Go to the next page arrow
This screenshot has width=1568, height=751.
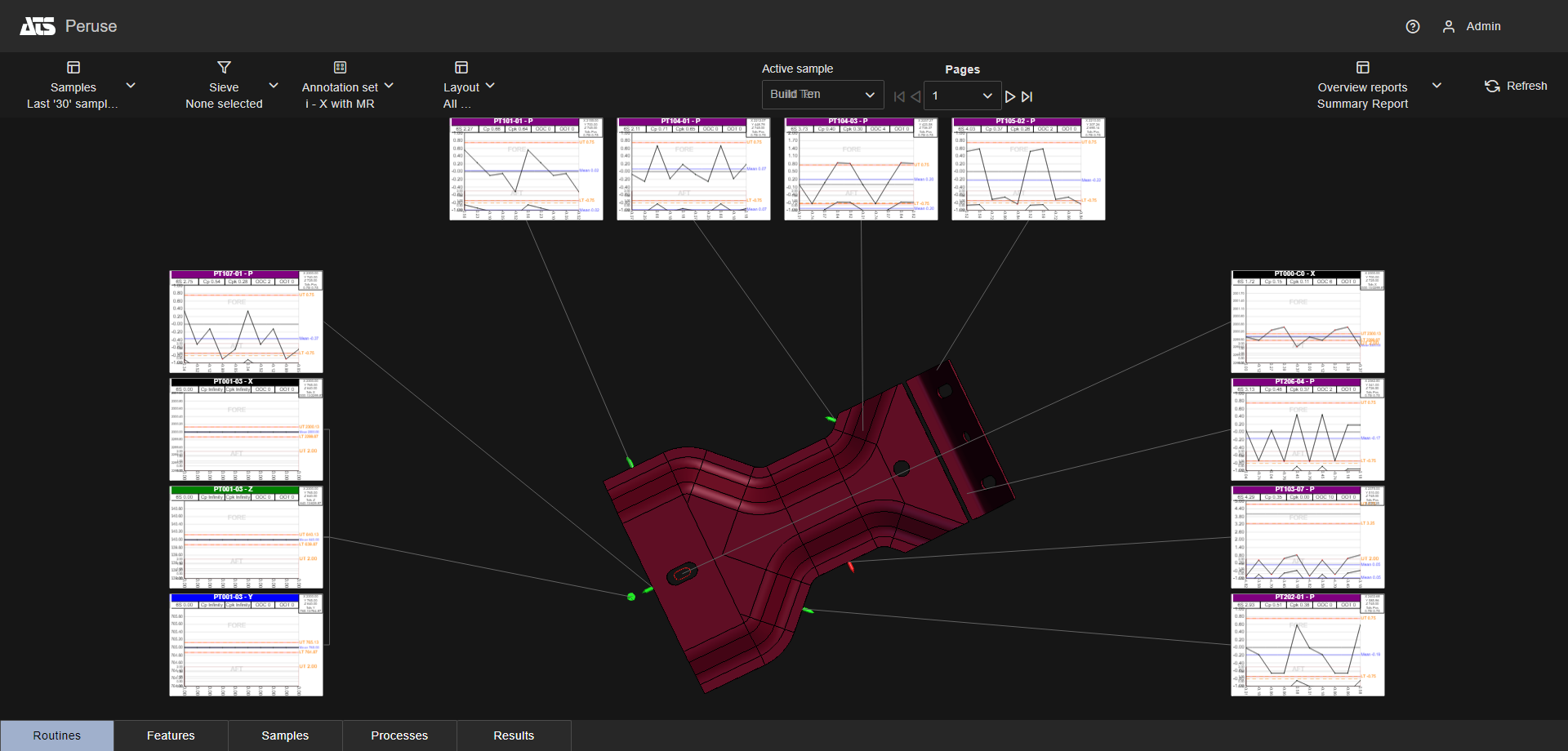pyautogui.click(x=1010, y=96)
